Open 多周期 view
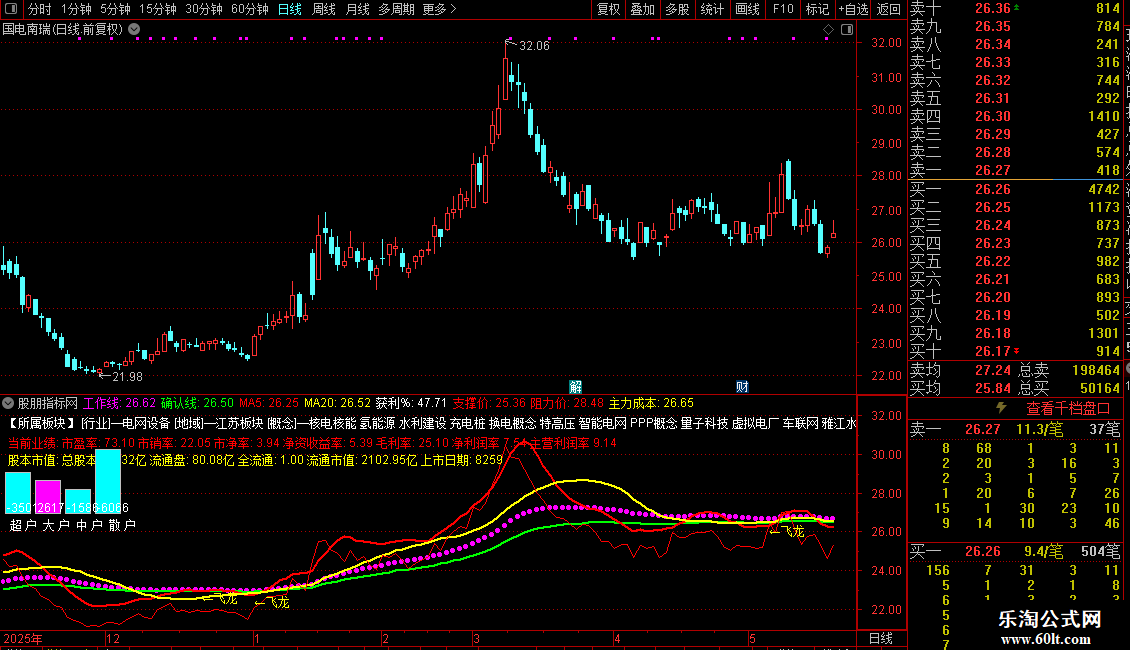This screenshot has width=1130, height=650. (x=396, y=9)
